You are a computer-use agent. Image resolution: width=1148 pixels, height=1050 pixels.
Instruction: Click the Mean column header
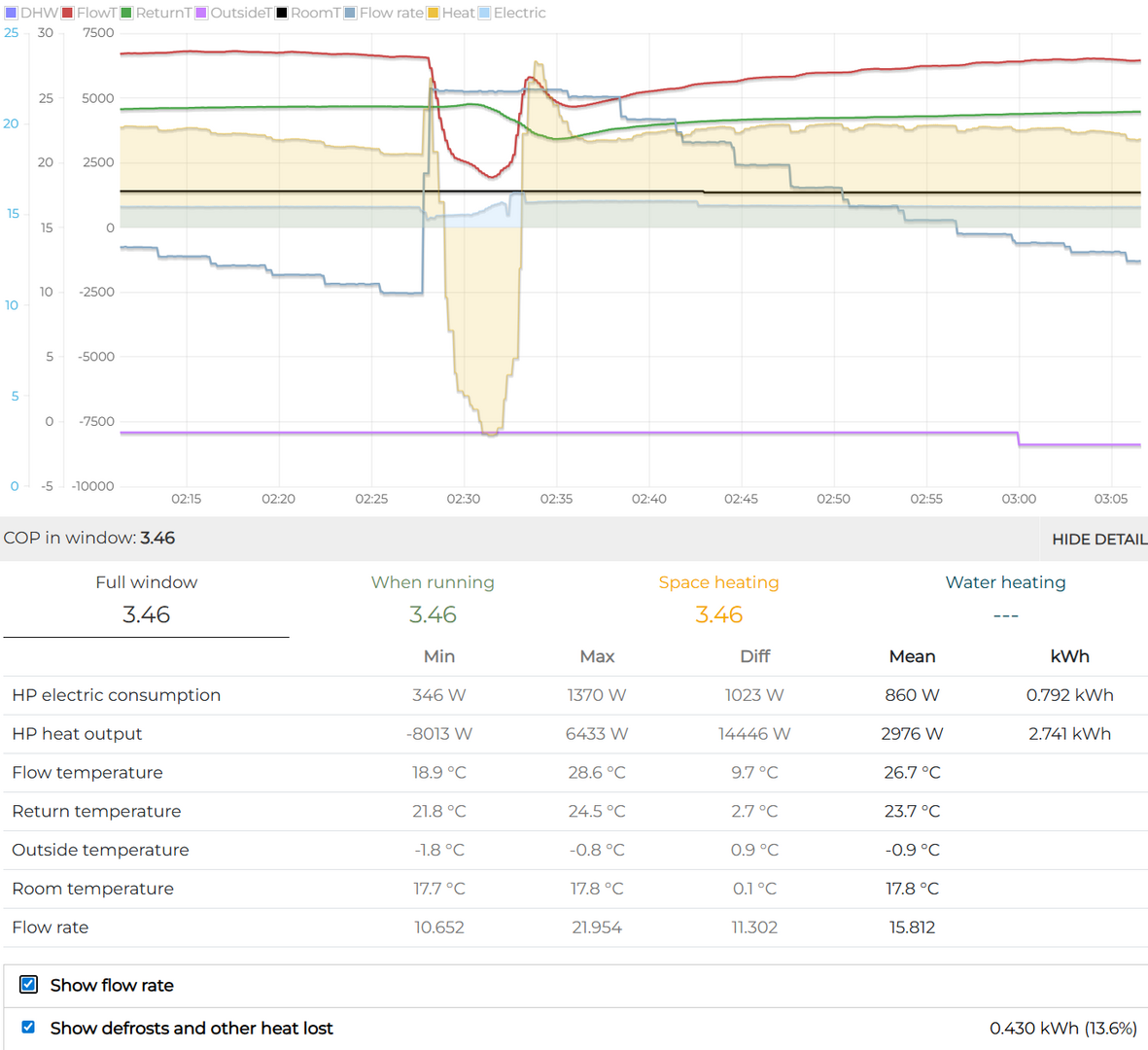click(x=912, y=656)
